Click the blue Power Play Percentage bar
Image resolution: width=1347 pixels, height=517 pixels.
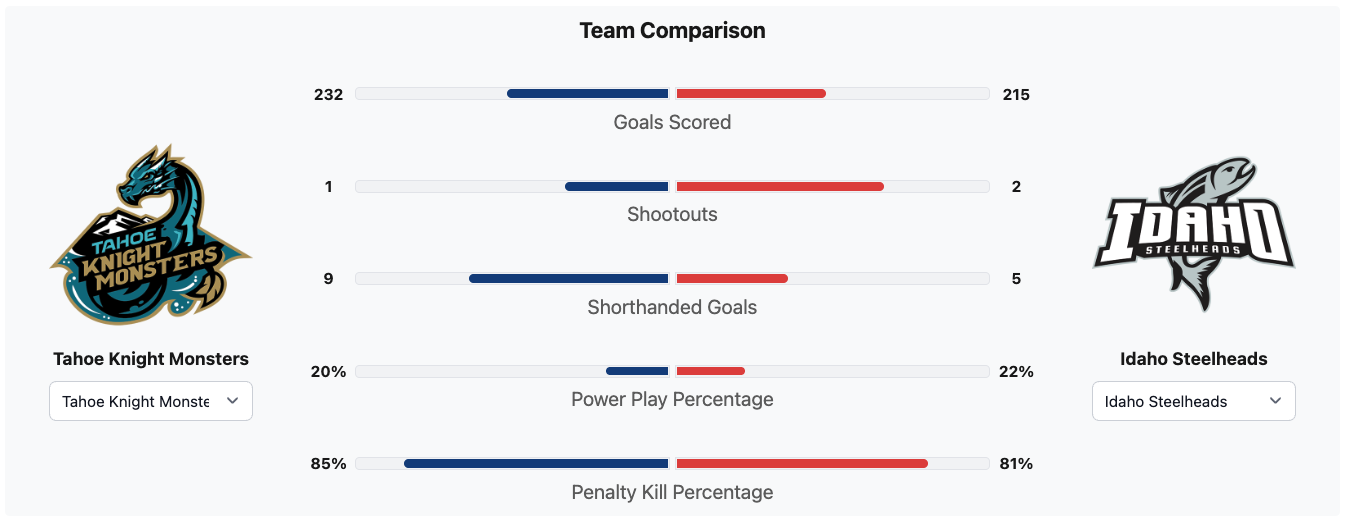click(x=637, y=371)
